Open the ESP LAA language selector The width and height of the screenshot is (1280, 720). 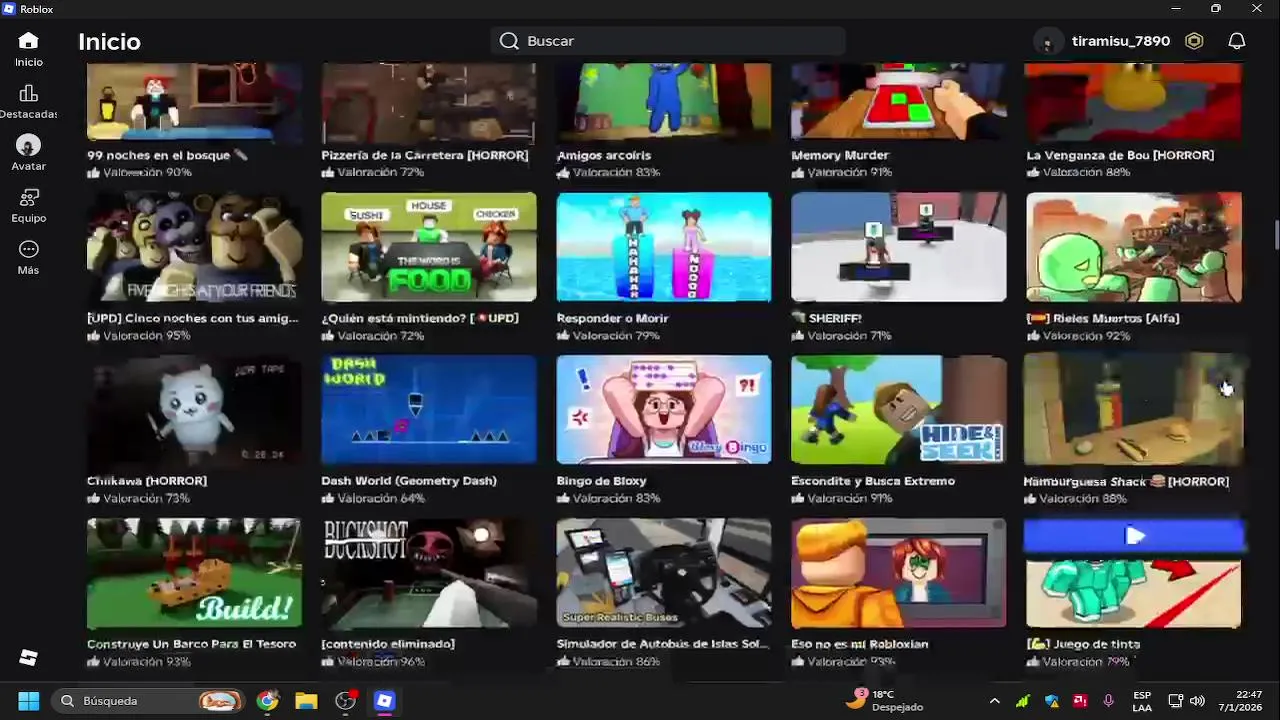click(x=1142, y=701)
